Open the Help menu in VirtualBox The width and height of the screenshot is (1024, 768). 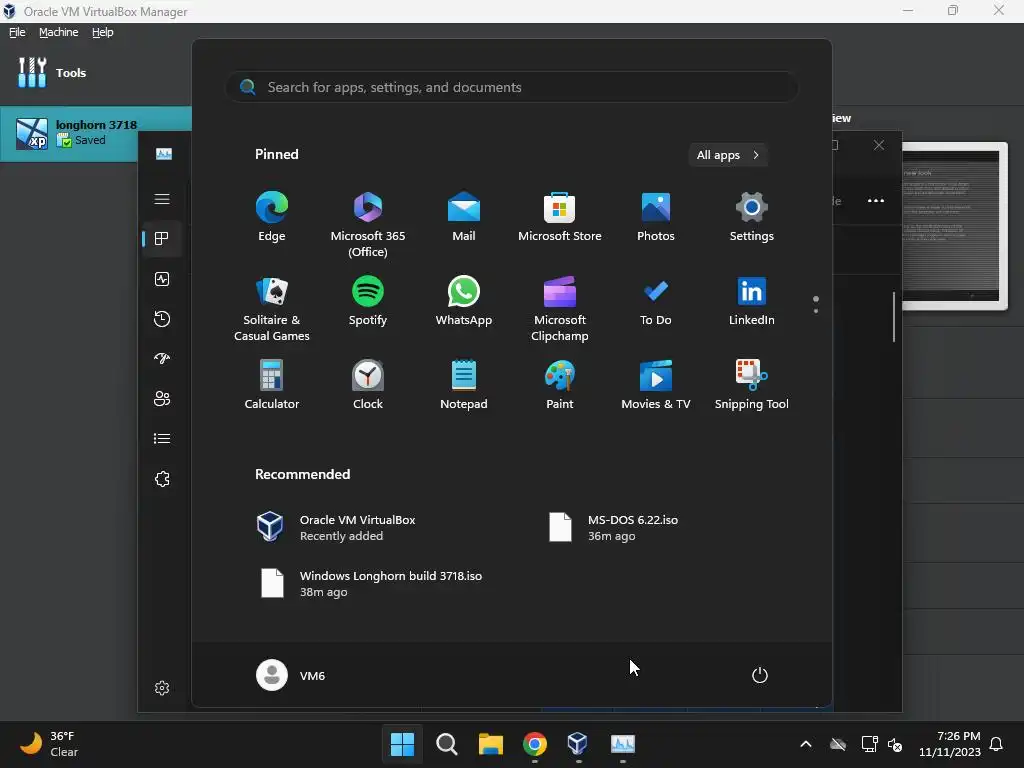pyautogui.click(x=103, y=32)
